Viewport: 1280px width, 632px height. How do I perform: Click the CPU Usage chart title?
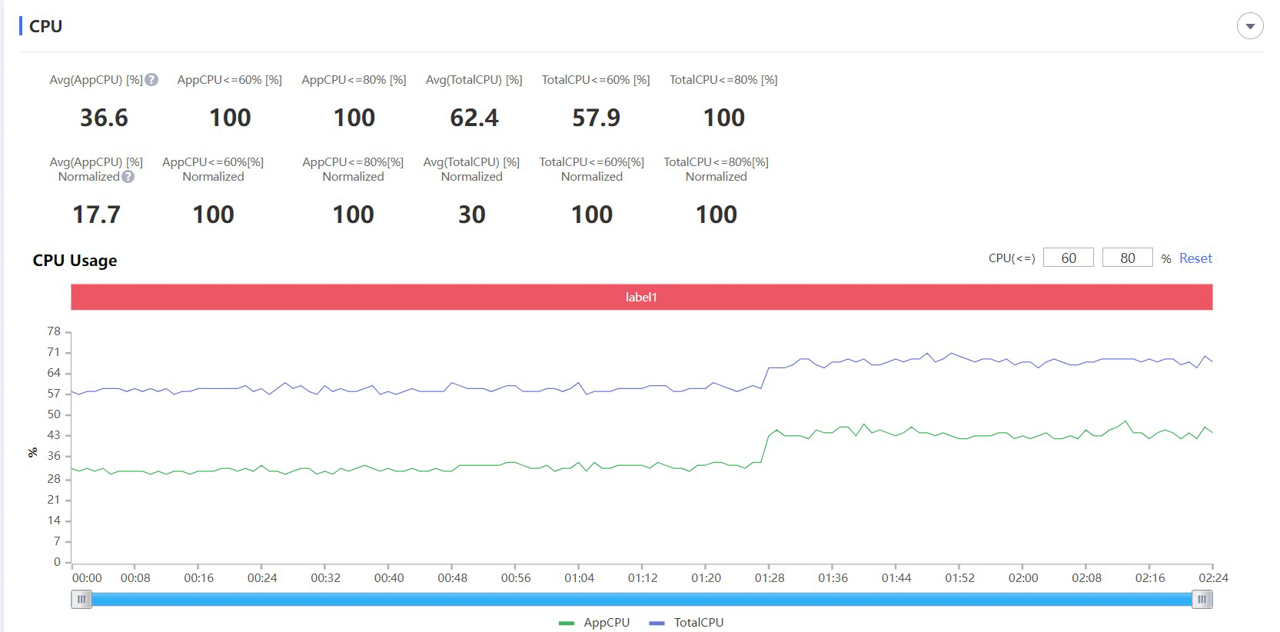pyautogui.click(x=75, y=260)
